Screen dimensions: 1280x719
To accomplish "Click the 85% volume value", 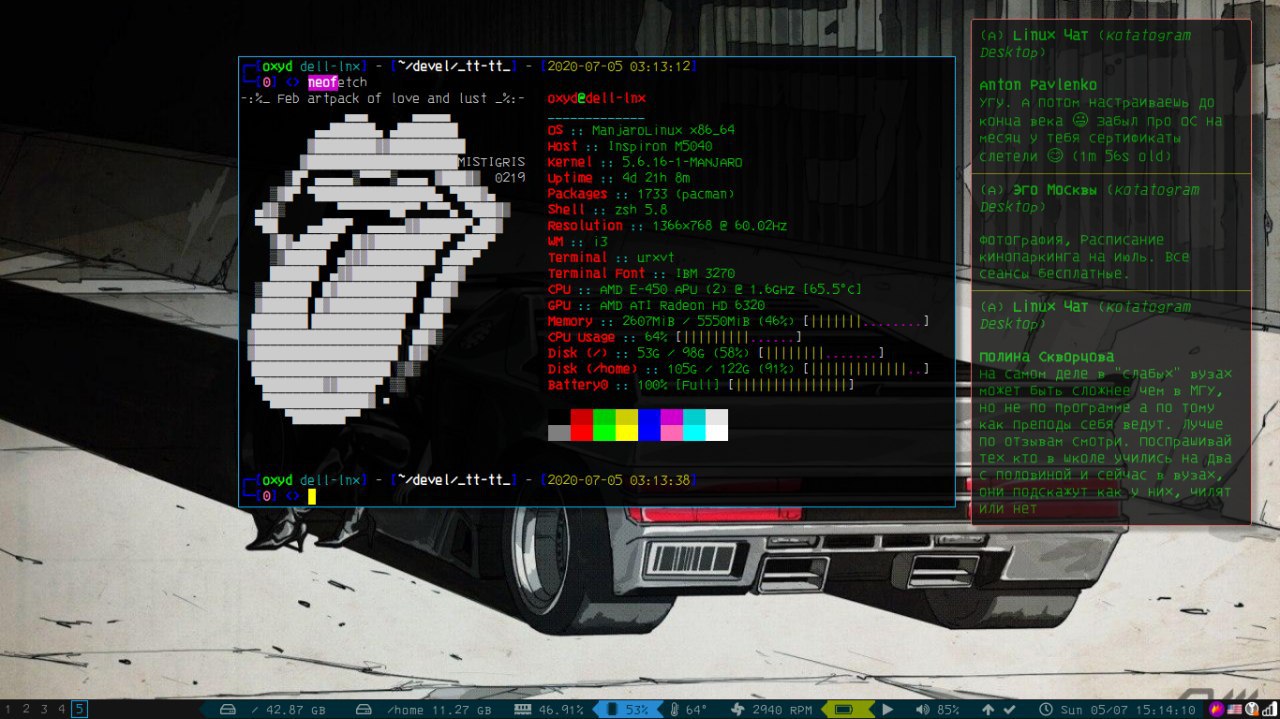I will [x=948, y=710].
